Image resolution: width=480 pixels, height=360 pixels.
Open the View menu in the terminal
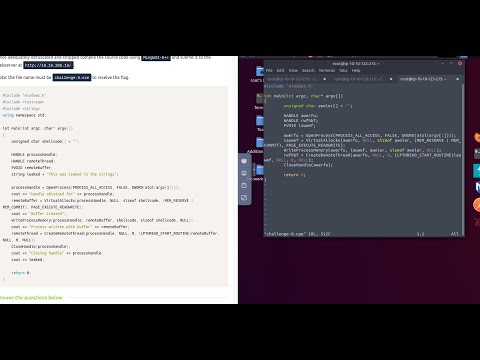coord(293,71)
